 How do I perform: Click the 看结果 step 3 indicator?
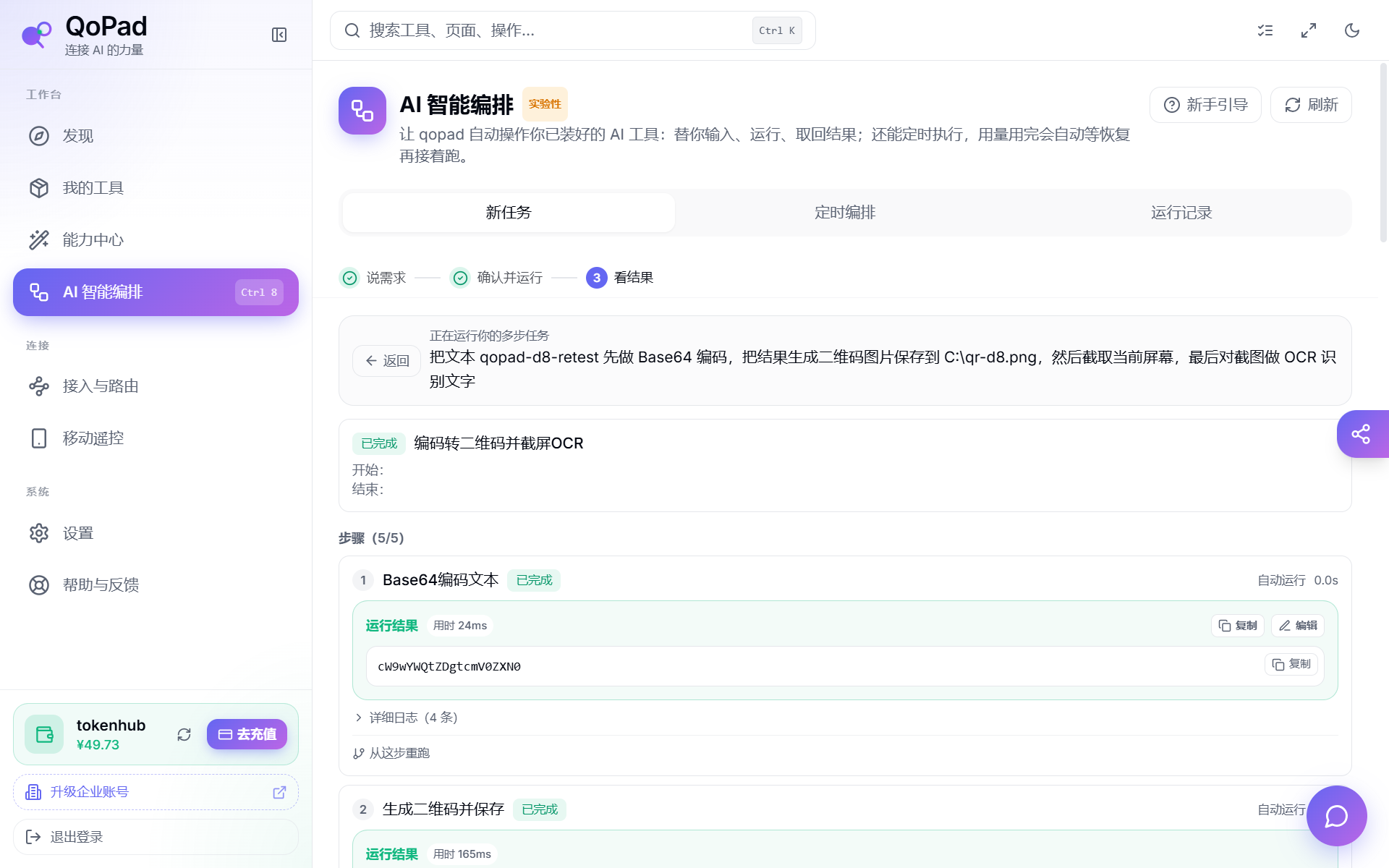pos(620,278)
